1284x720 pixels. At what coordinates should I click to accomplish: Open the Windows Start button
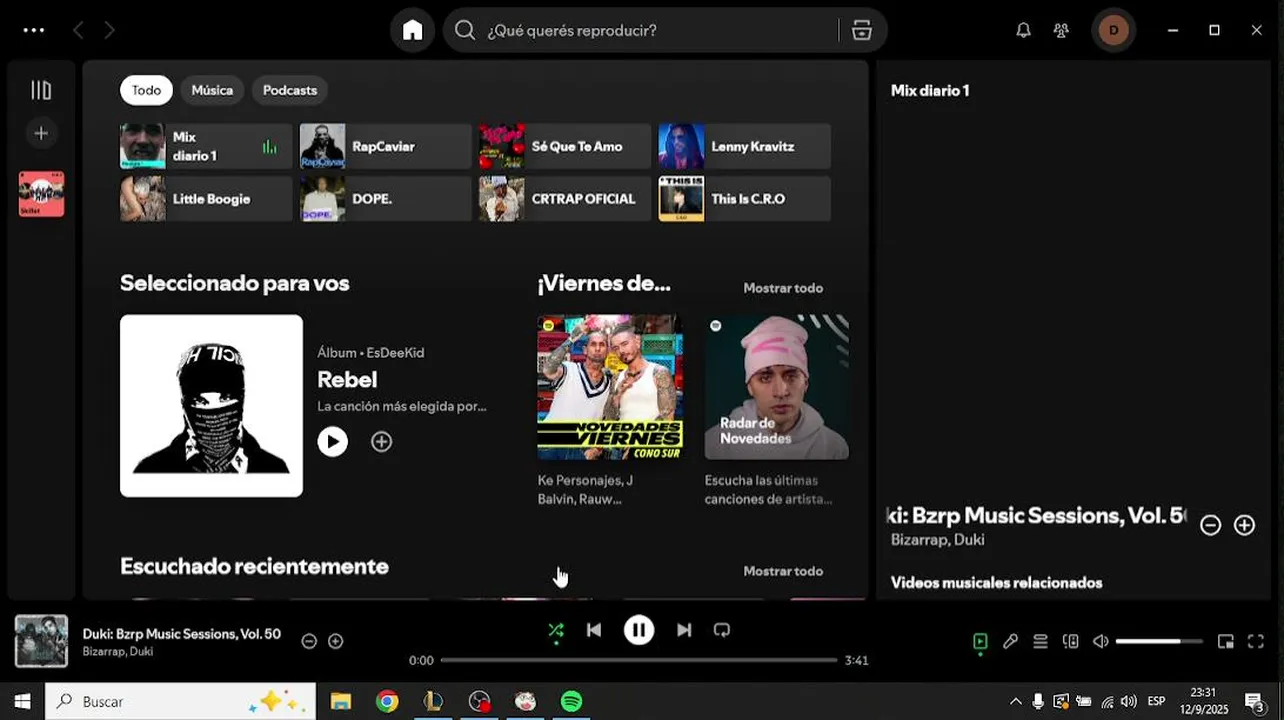point(22,701)
